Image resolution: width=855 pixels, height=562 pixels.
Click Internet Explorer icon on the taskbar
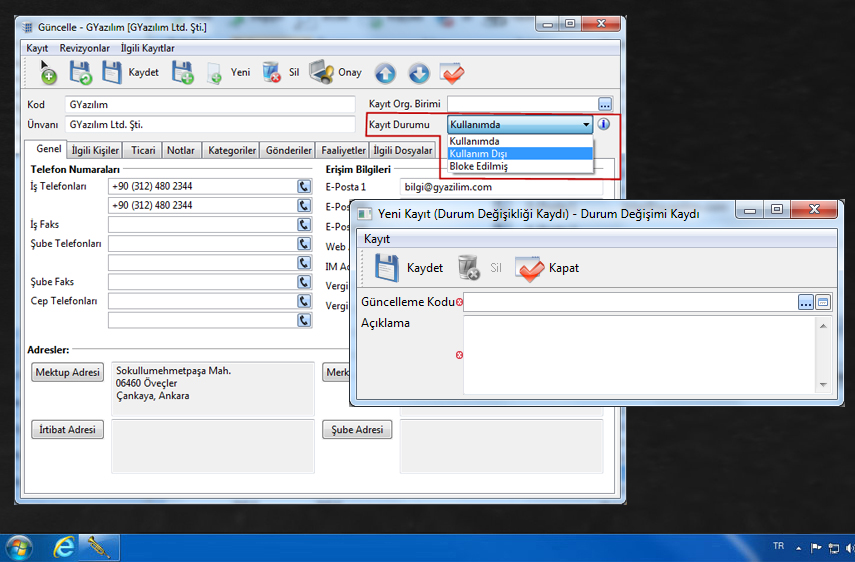(65, 547)
